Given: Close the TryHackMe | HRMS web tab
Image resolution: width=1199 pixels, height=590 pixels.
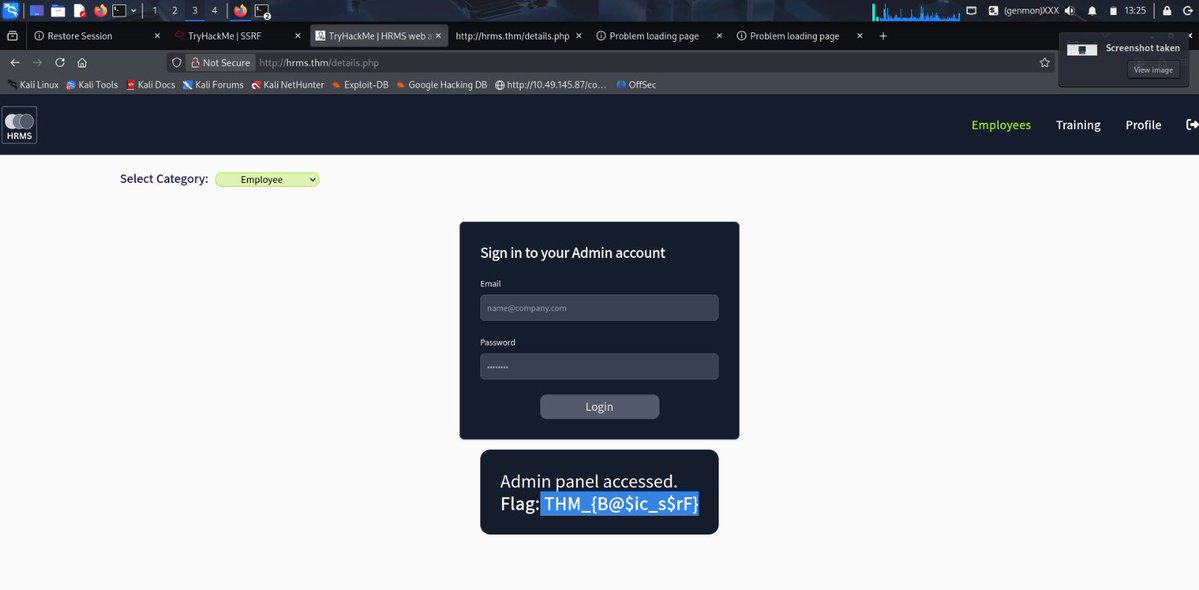Looking at the screenshot, I should 438,36.
